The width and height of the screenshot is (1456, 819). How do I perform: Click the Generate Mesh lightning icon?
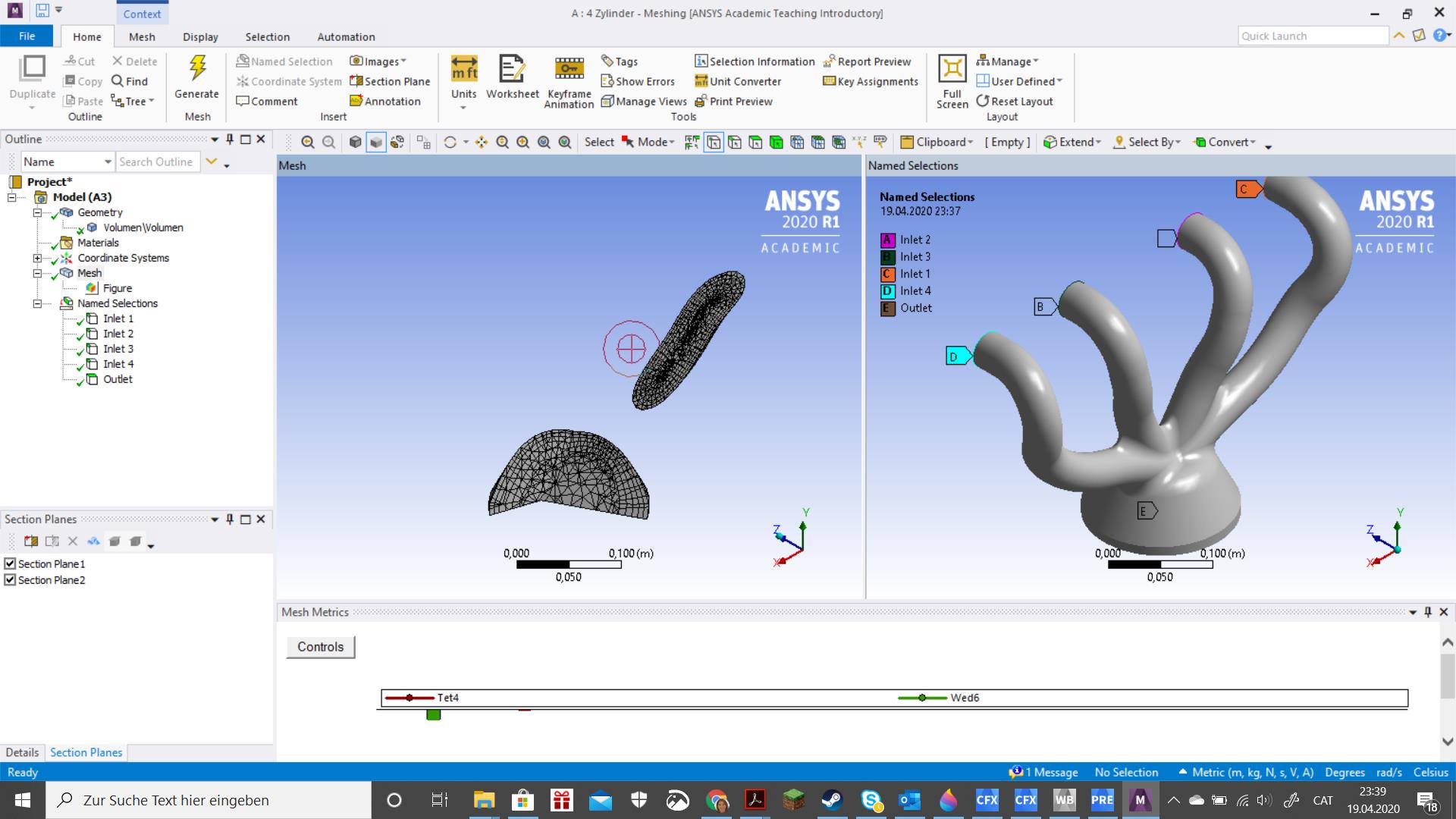click(x=197, y=69)
